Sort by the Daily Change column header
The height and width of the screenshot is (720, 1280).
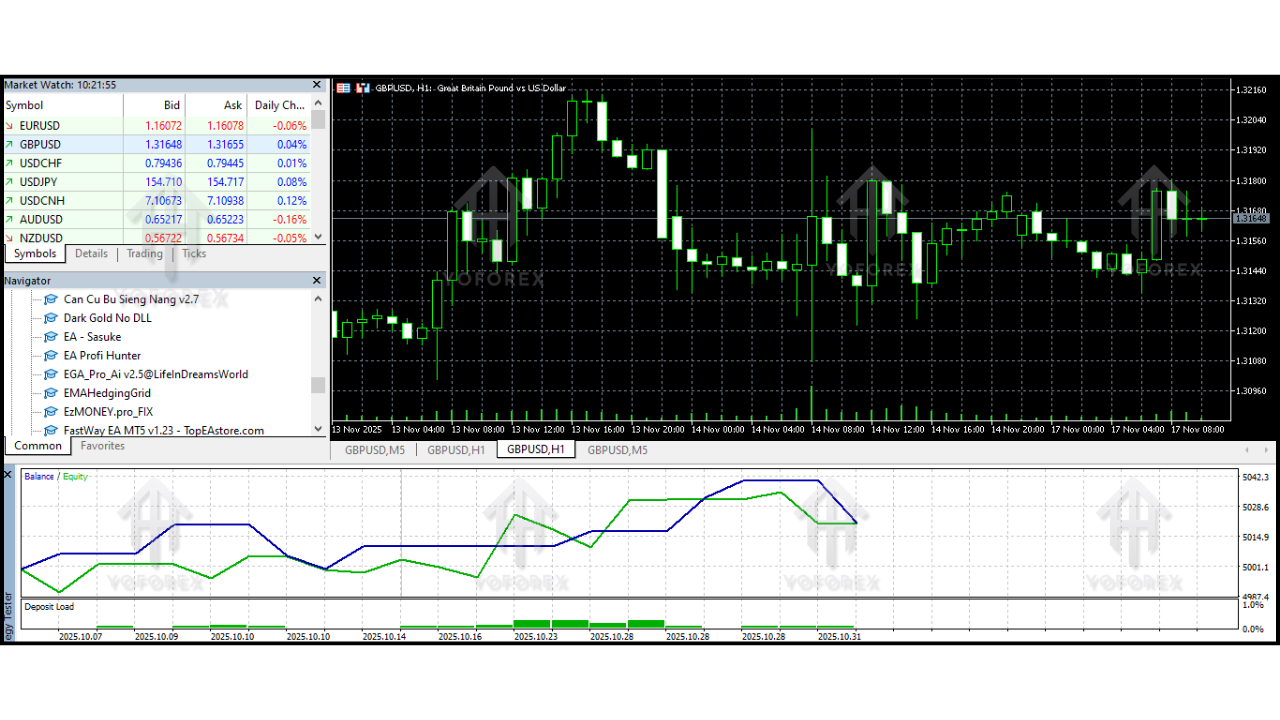pyautogui.click(x=279, y=105)
